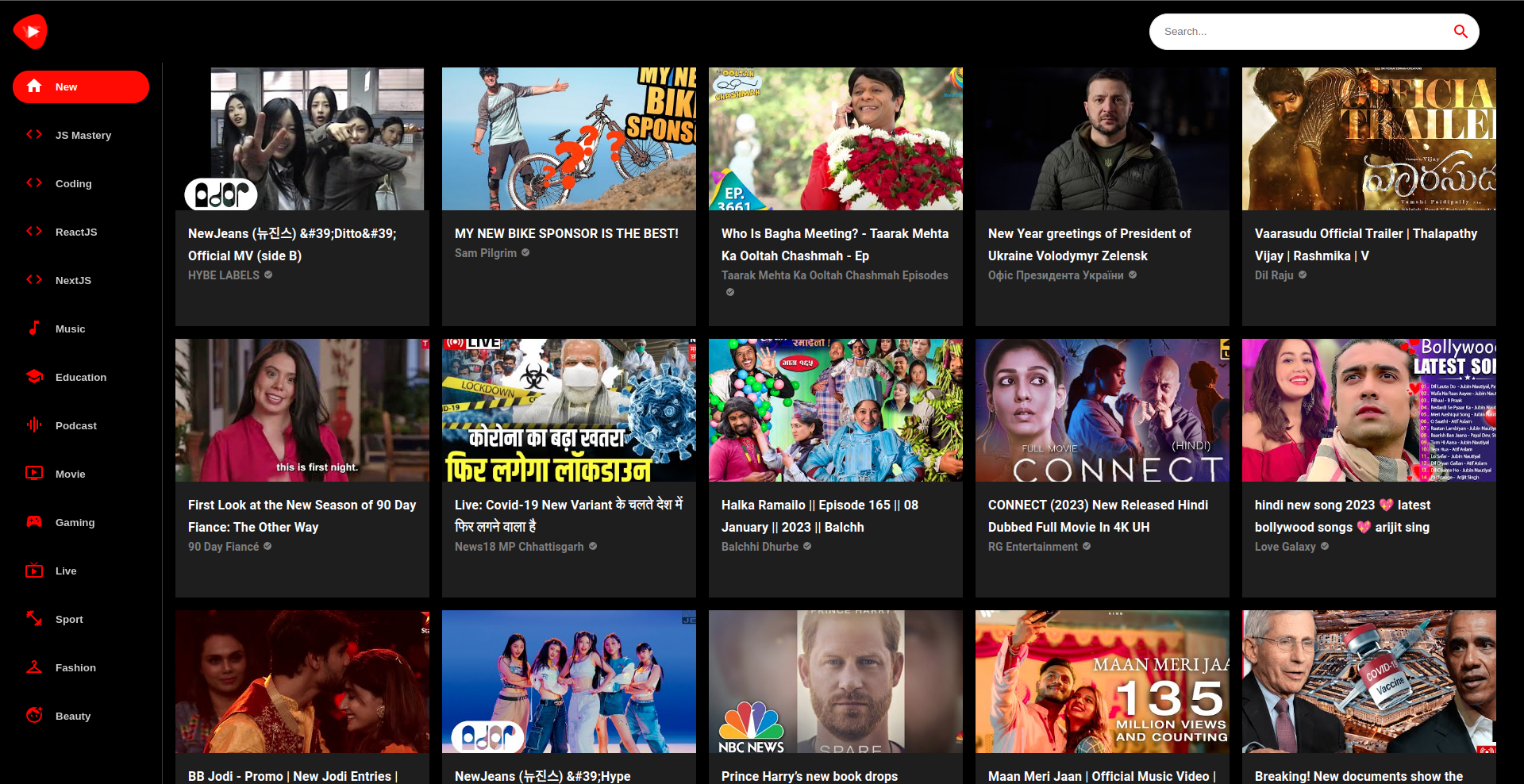Switch to the NextJS category
The width and height of the screenshot is (1524, 784).
(x=81, y=280)
